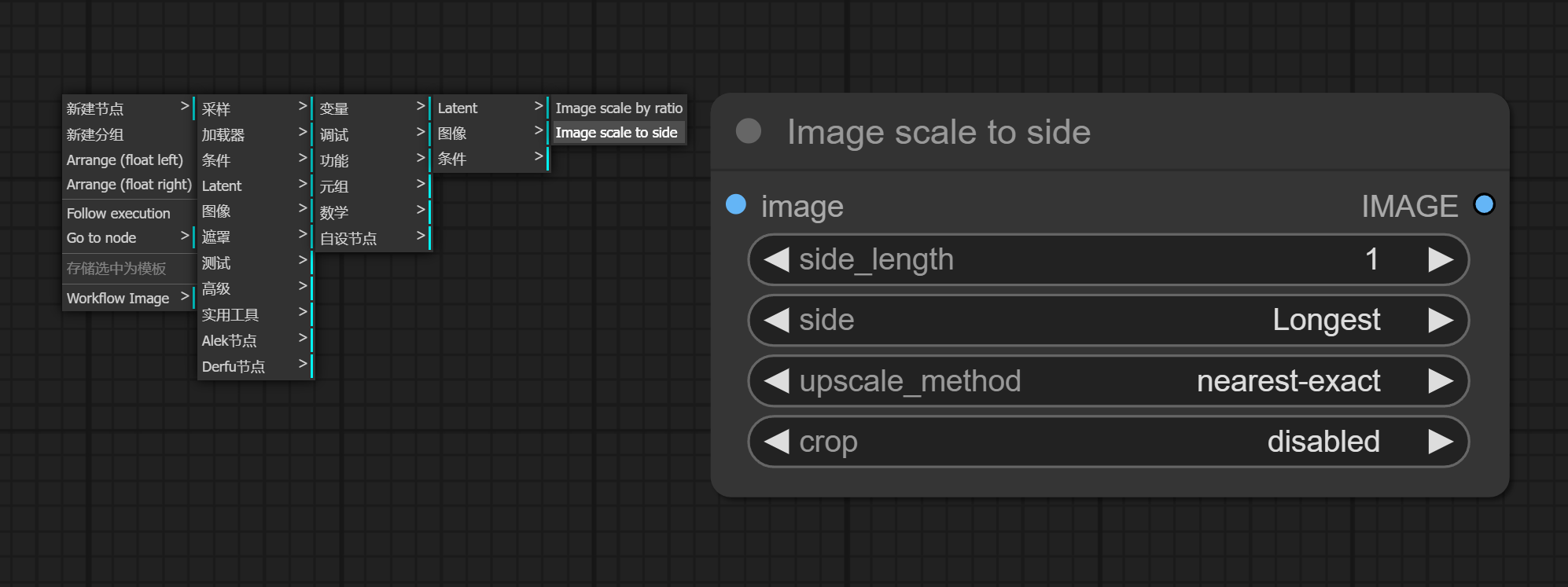
Task: Click the image input connector dot
Action: click(736, 204)
